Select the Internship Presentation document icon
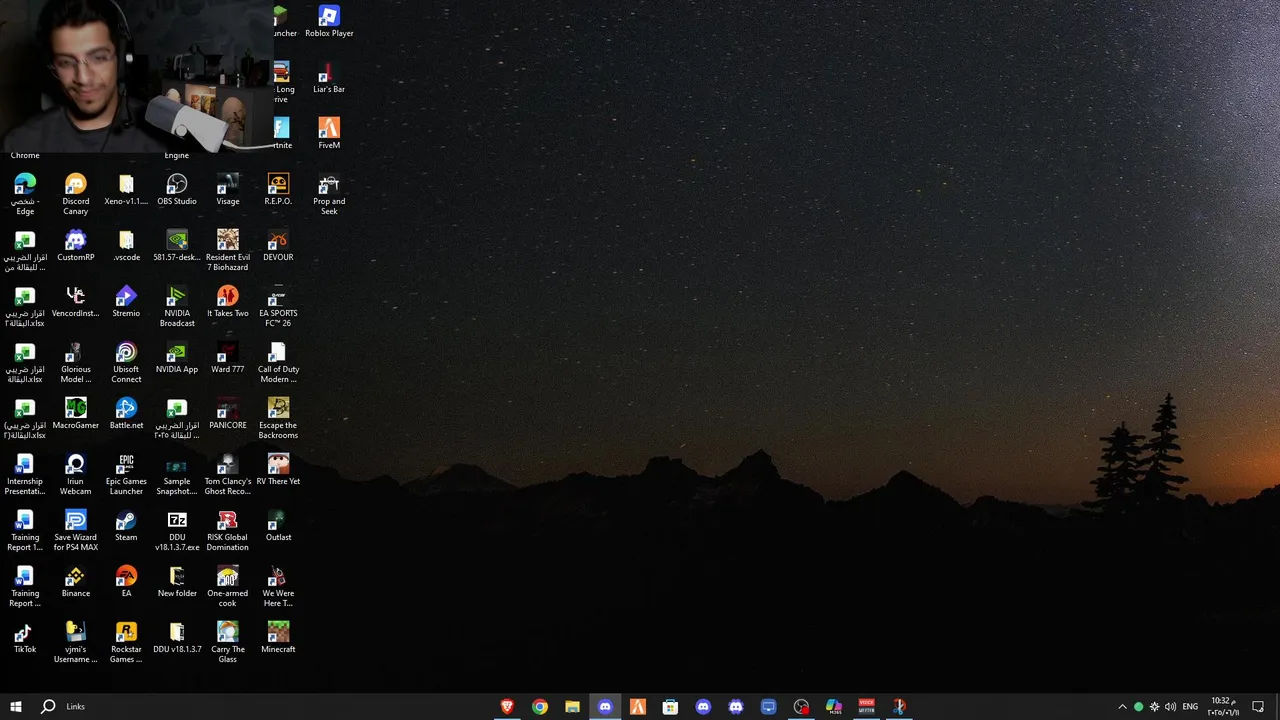This screenshot has width=1280, height=720. click(25, 474)
